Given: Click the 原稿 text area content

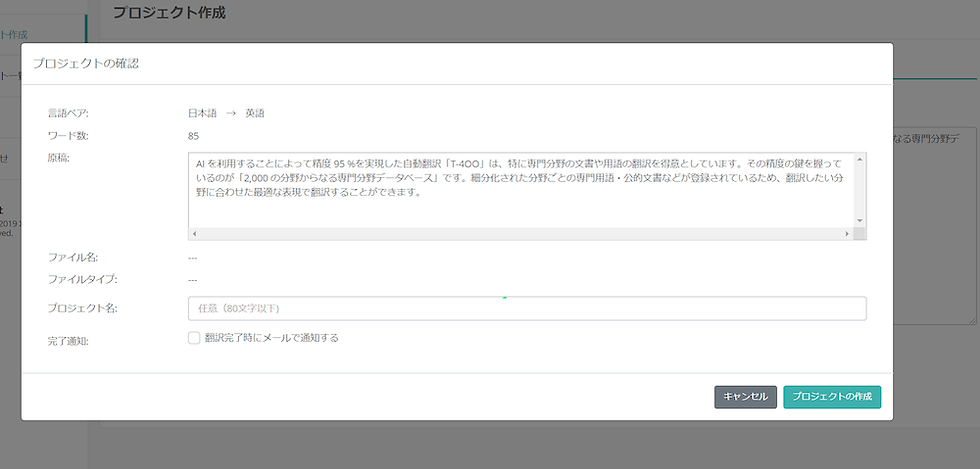Looking at the screenshot, I should (522, 190).
